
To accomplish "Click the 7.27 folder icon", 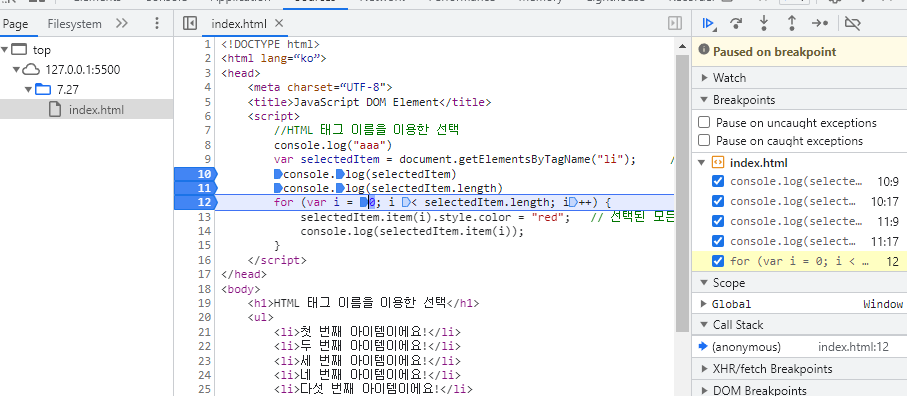I will [43, 90].
